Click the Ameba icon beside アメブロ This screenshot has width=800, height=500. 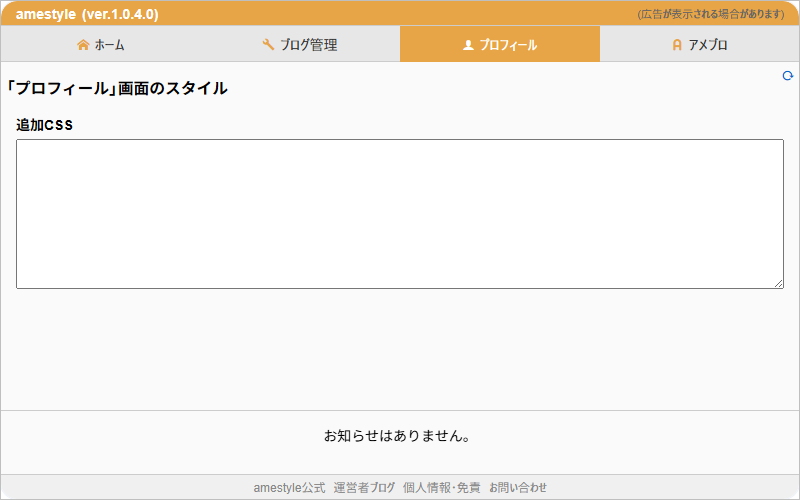tap(677, 45)
